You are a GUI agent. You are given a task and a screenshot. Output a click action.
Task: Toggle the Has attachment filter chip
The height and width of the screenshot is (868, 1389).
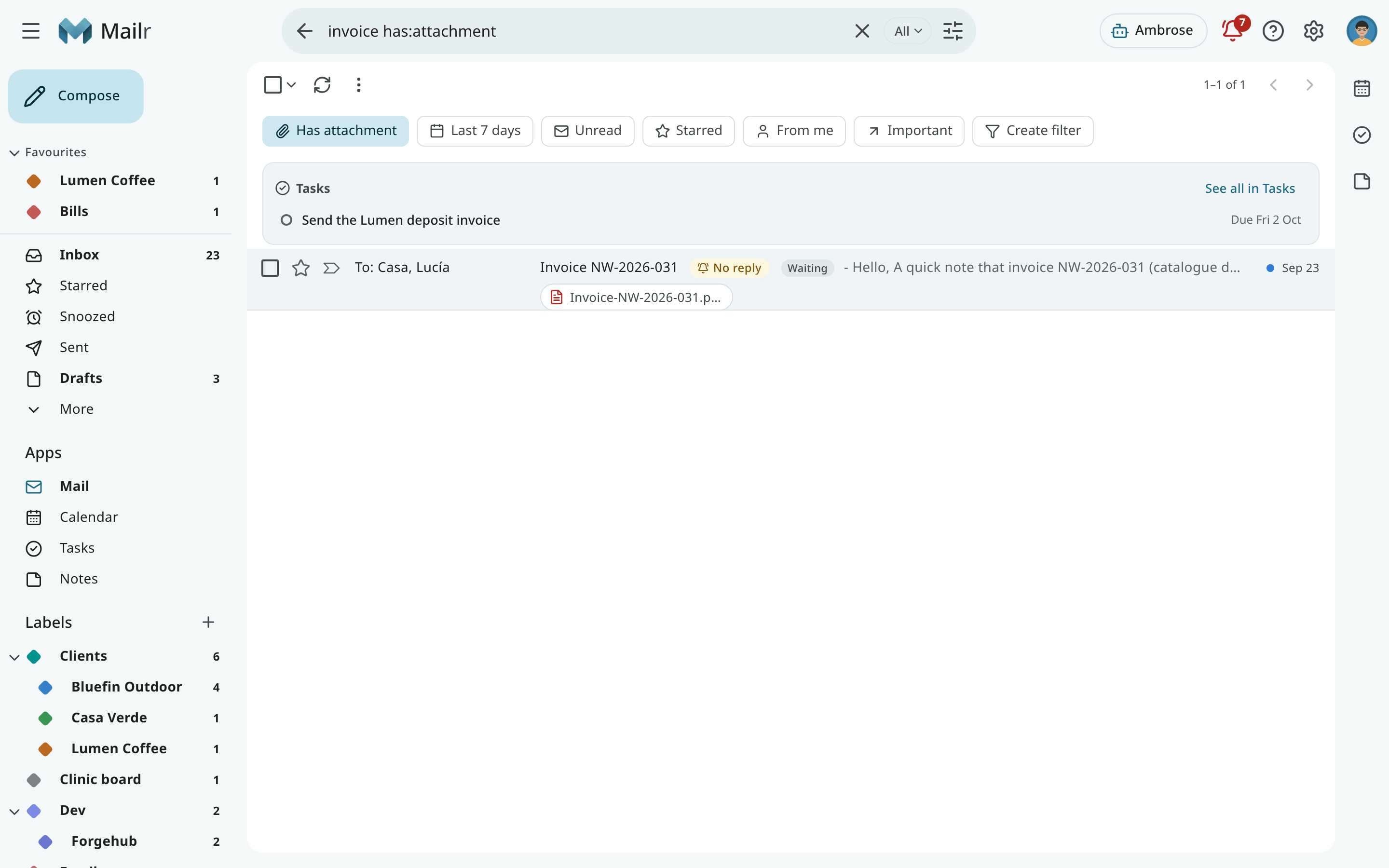[x=336, y=131]
